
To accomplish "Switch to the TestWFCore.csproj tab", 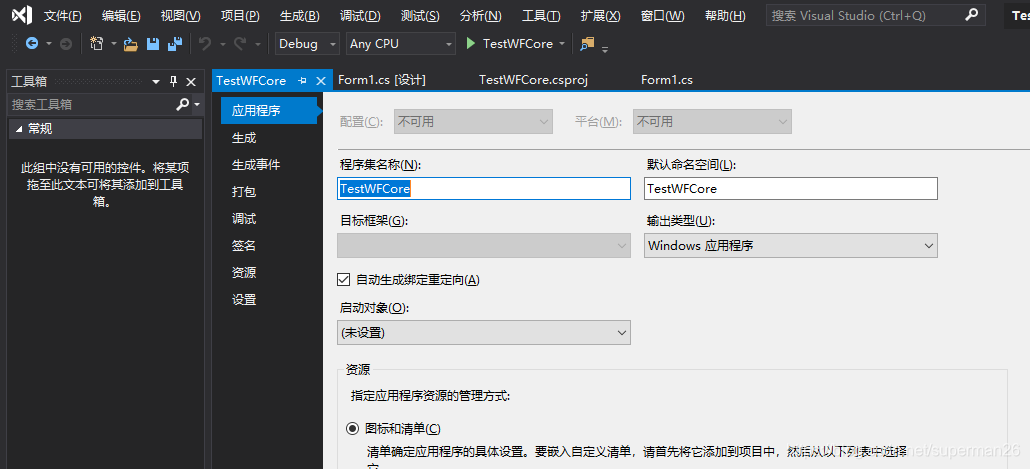I will [x=533, y=80].
